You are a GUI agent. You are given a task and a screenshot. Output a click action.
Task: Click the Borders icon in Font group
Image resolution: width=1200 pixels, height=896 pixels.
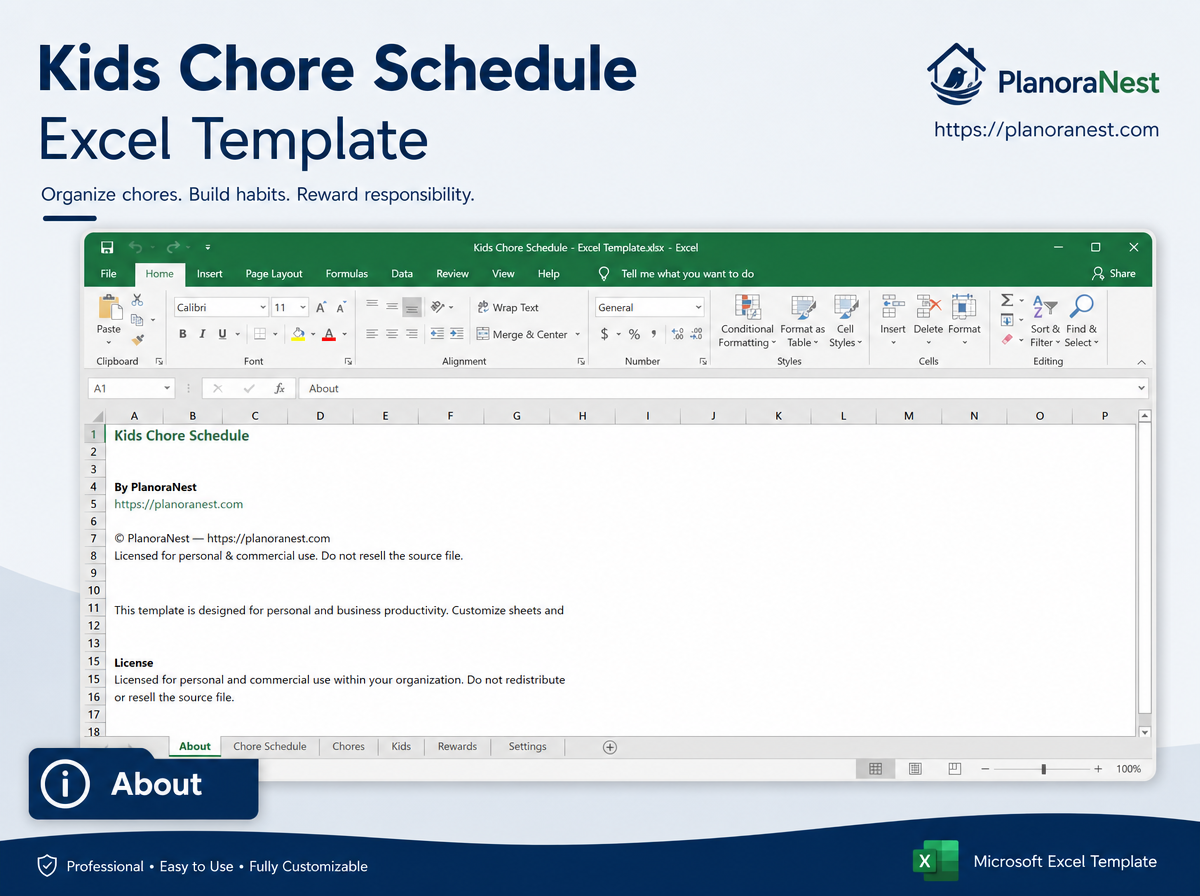[260, 334]
